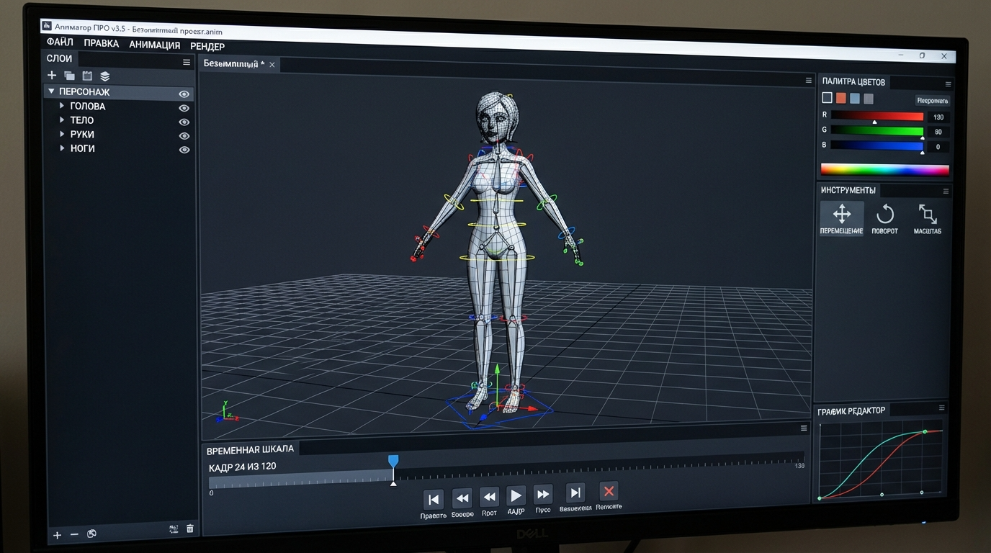
Task: Click the stacked layers icon in the Слои toolbar
Action: tap(105, 76)
